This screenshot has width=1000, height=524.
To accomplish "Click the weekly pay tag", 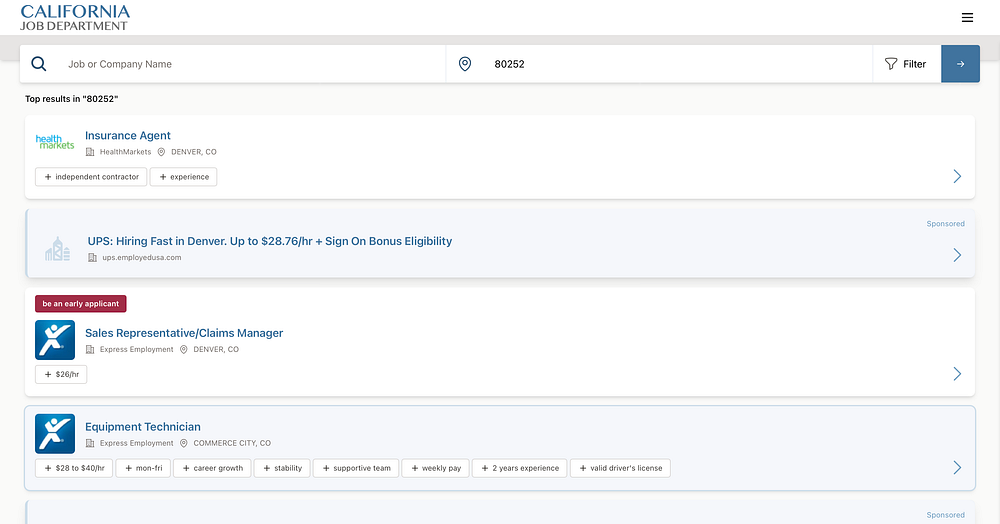I will tap(436, 468).
